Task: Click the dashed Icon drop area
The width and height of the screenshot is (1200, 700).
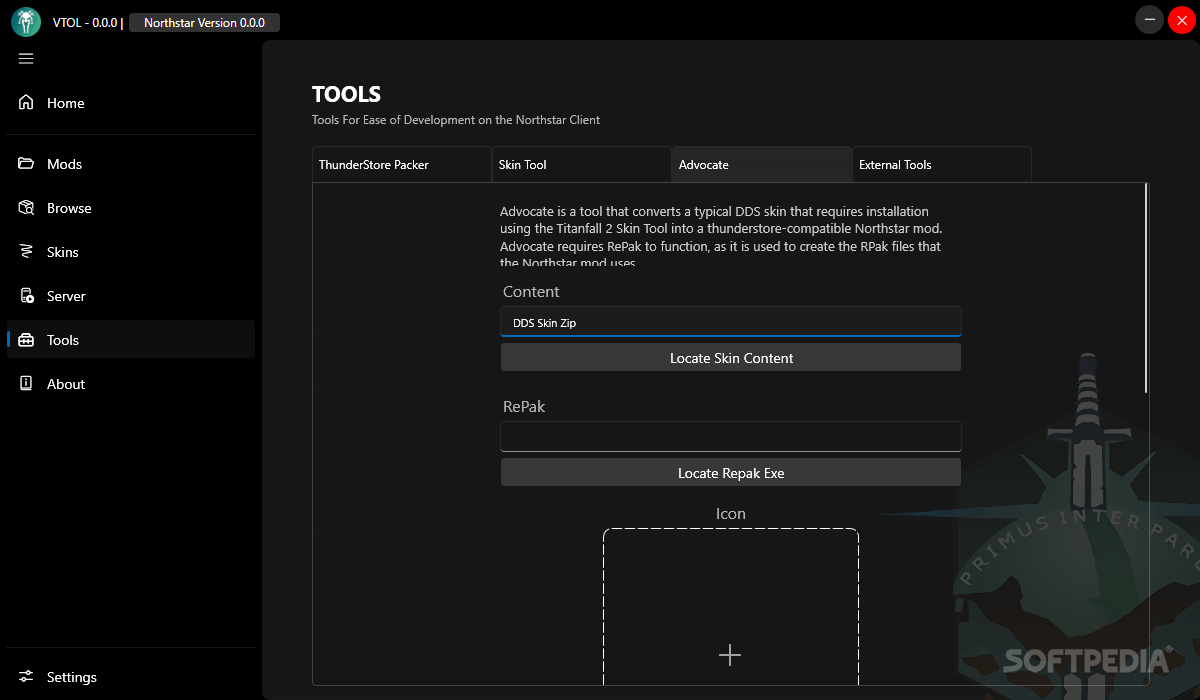Action: pyautogui.click(x=731, y=607)
